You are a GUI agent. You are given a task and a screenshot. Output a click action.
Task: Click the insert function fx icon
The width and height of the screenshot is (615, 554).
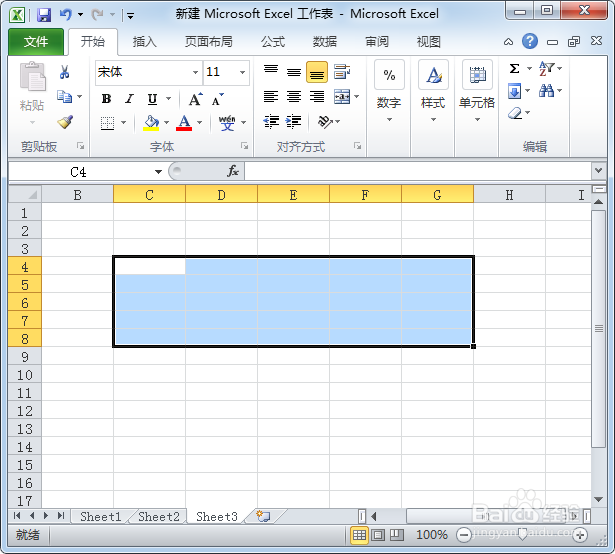(233, 171)
